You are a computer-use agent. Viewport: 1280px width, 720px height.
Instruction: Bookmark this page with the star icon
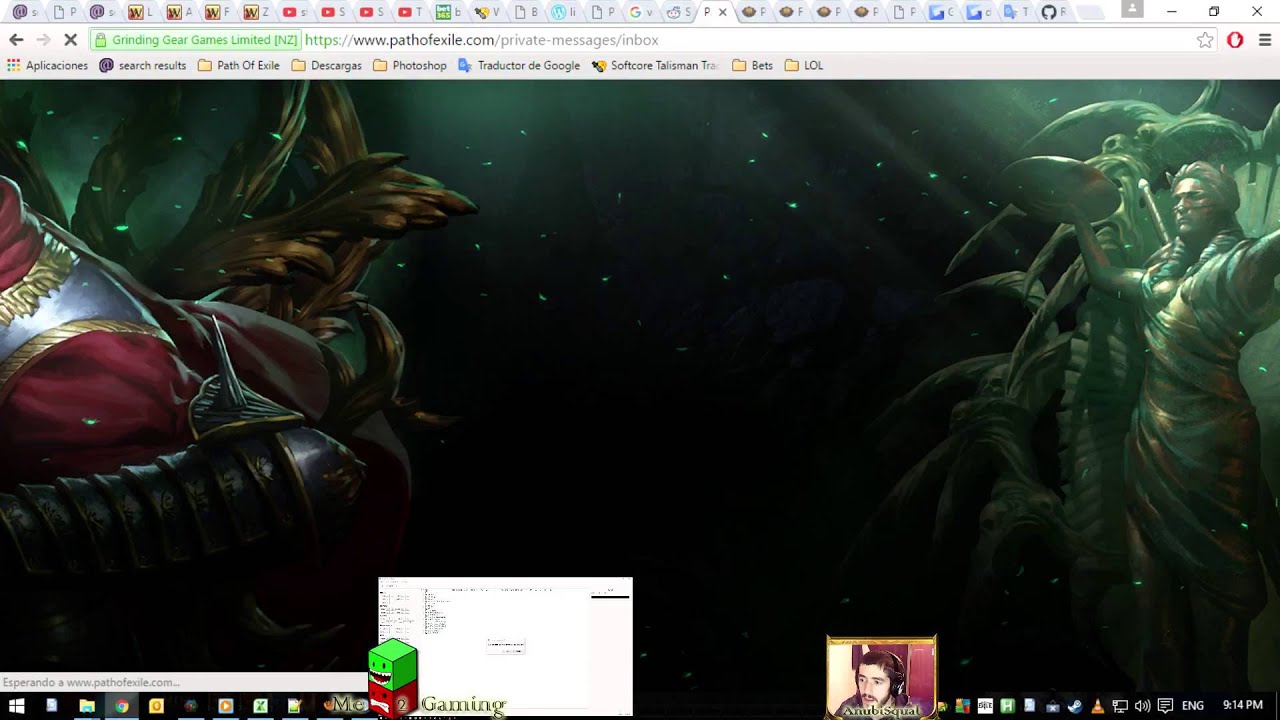(1205, 40)
